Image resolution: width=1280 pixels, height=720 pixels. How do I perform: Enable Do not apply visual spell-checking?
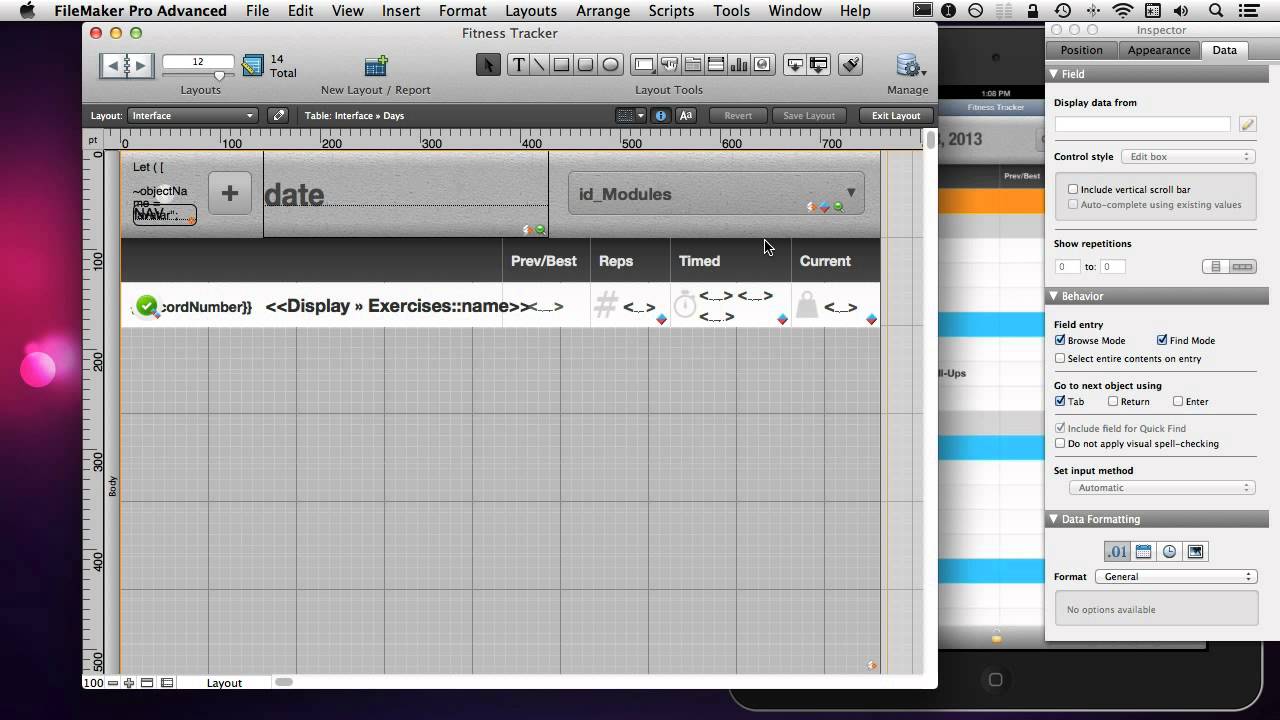(1060, 443)
